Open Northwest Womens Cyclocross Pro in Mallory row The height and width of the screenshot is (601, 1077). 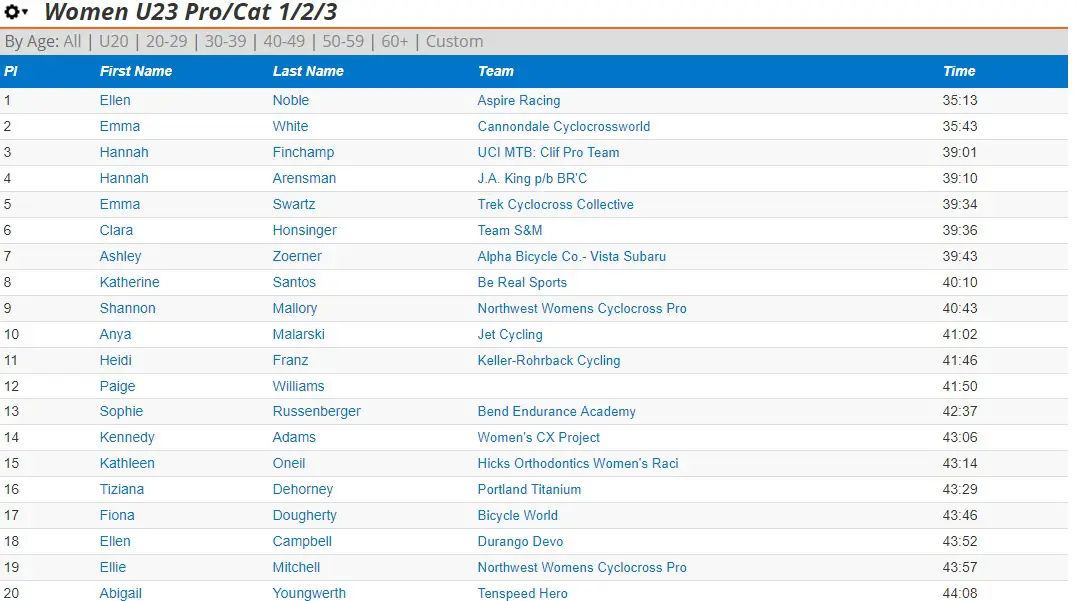click(582, 308)
